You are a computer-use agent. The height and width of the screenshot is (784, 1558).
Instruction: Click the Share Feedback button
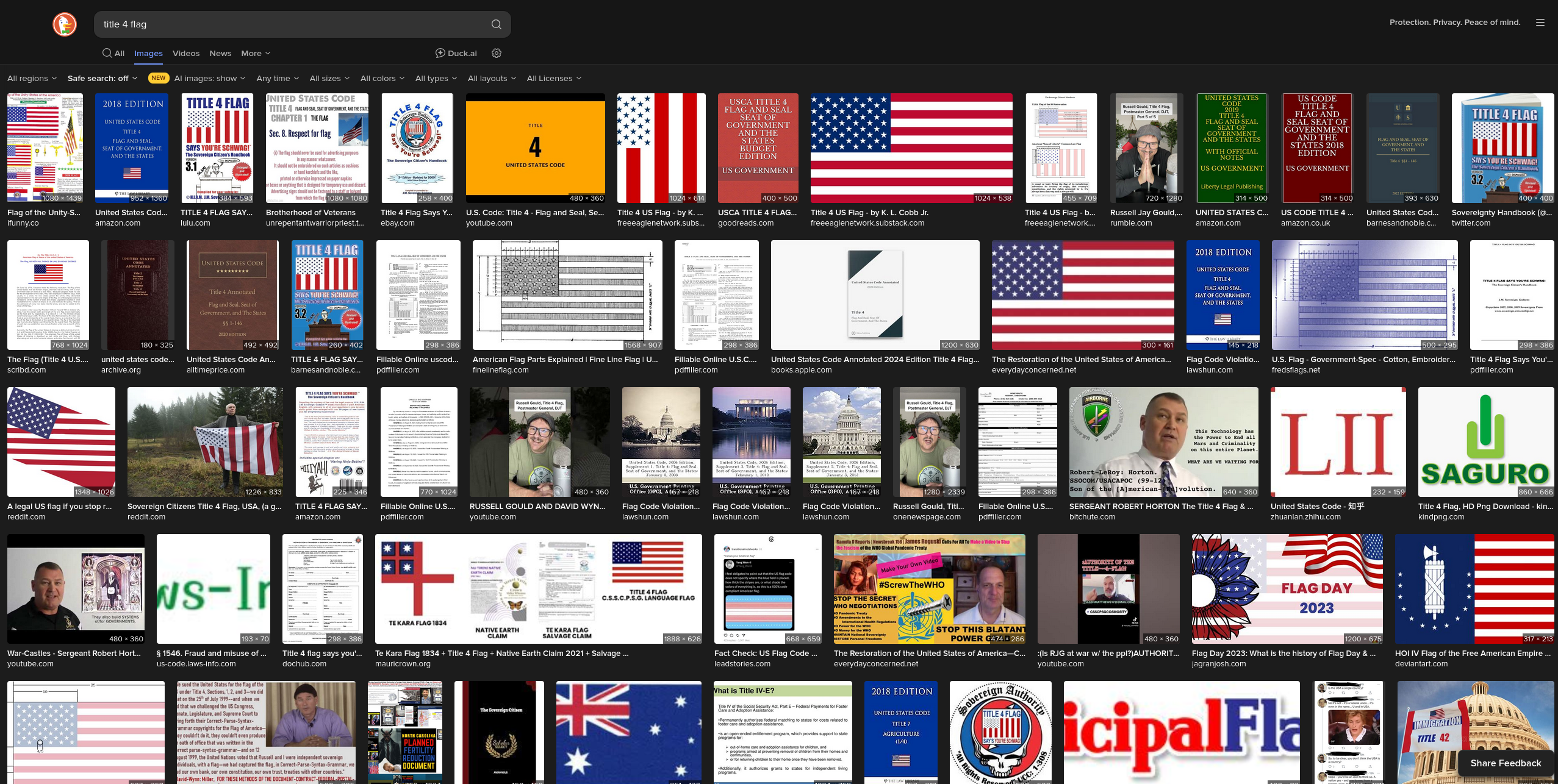(x=1505, y=763)
